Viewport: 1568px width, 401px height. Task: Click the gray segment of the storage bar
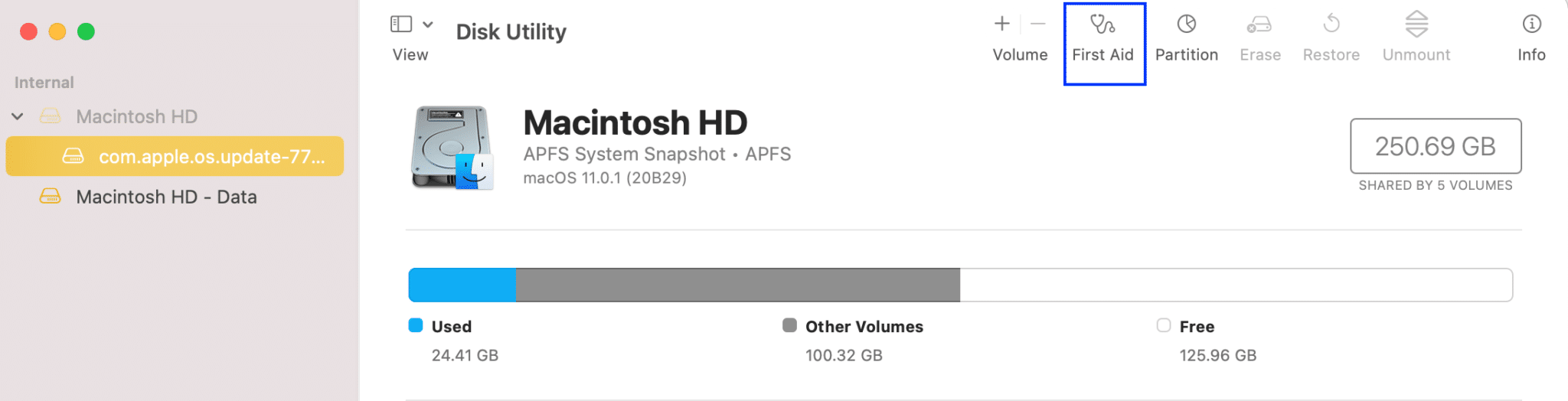(737, 285)
